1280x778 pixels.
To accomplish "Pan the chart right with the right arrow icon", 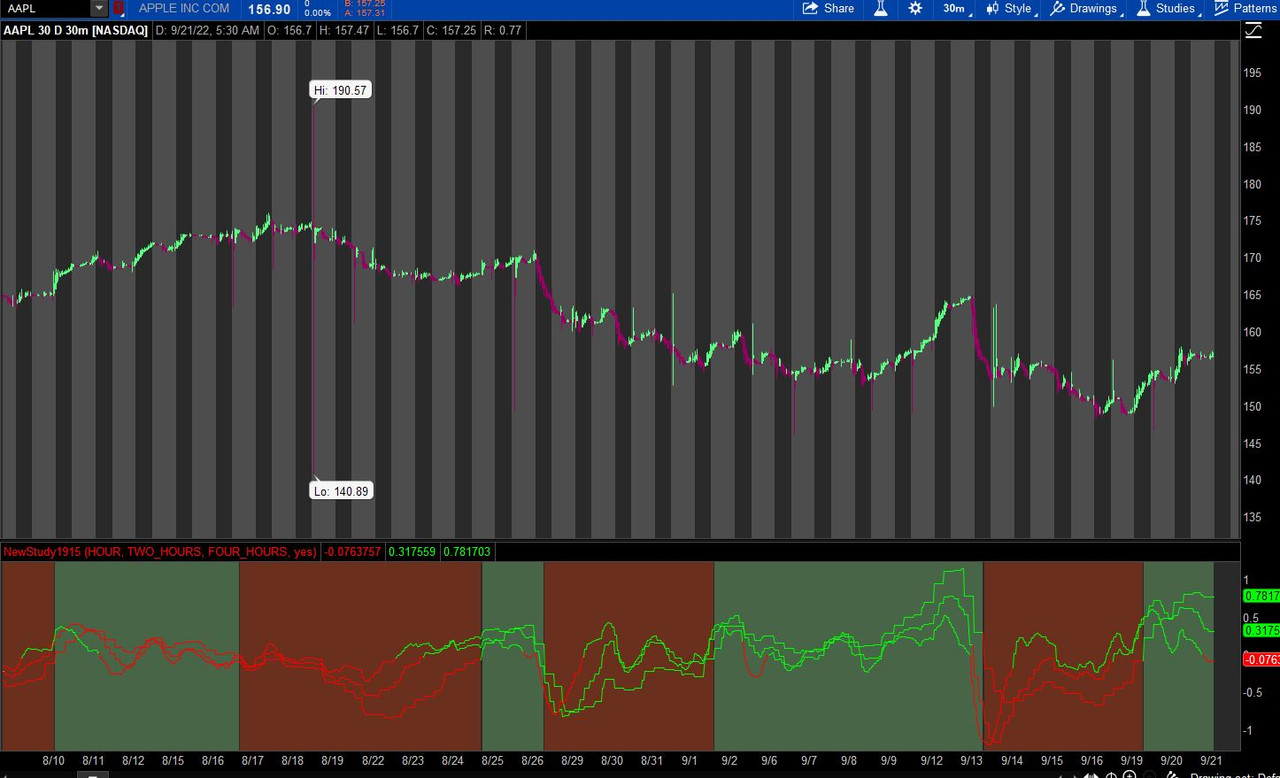I will [1076, 774].
